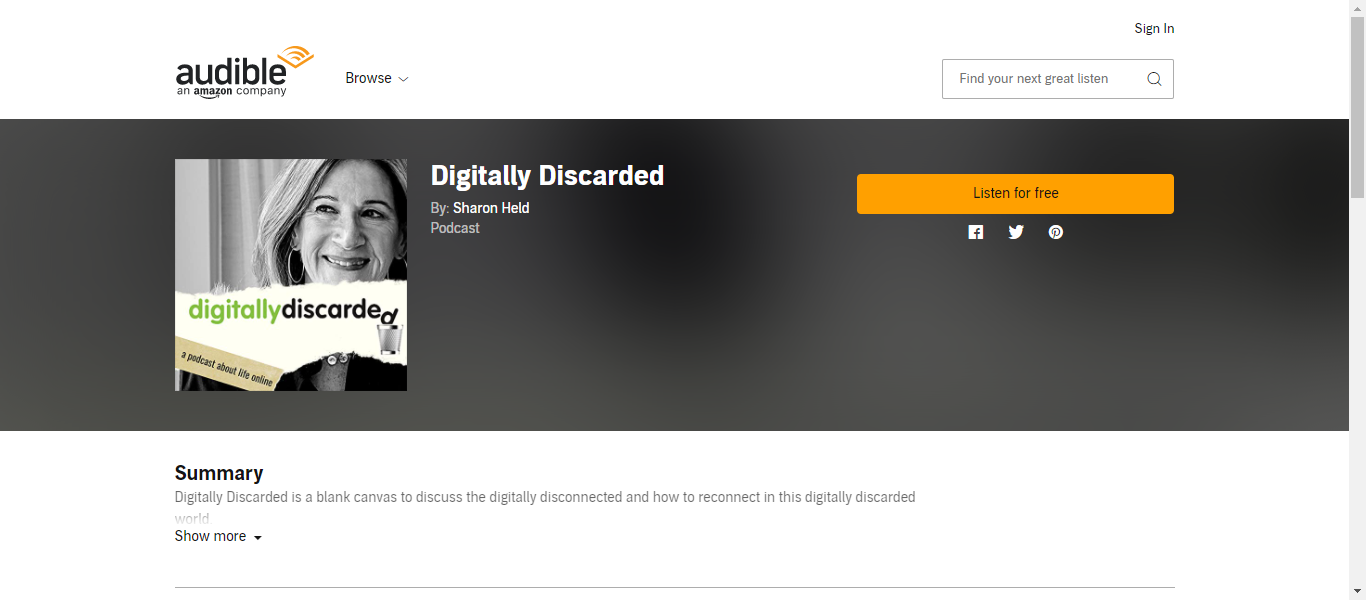Image resolution: width=1366 pixels, height=600 pixels.
Task: Click the Summary heading
Action: (219, 473)
